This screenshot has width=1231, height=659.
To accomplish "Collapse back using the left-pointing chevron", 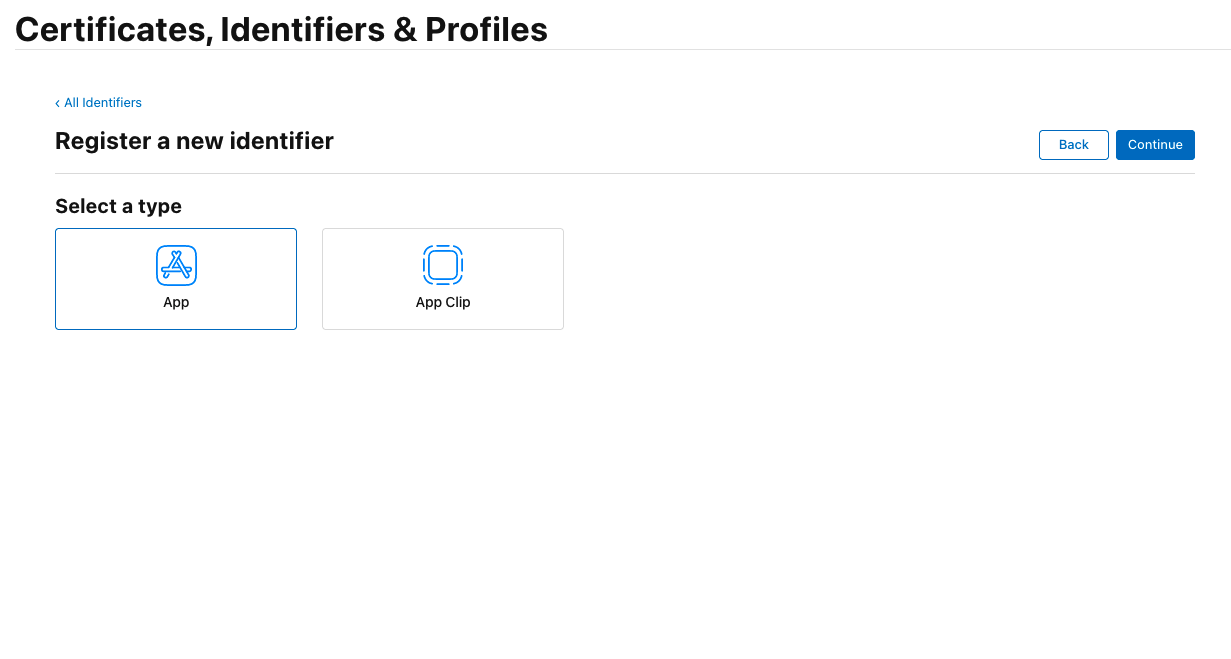I will pos(58,103).
